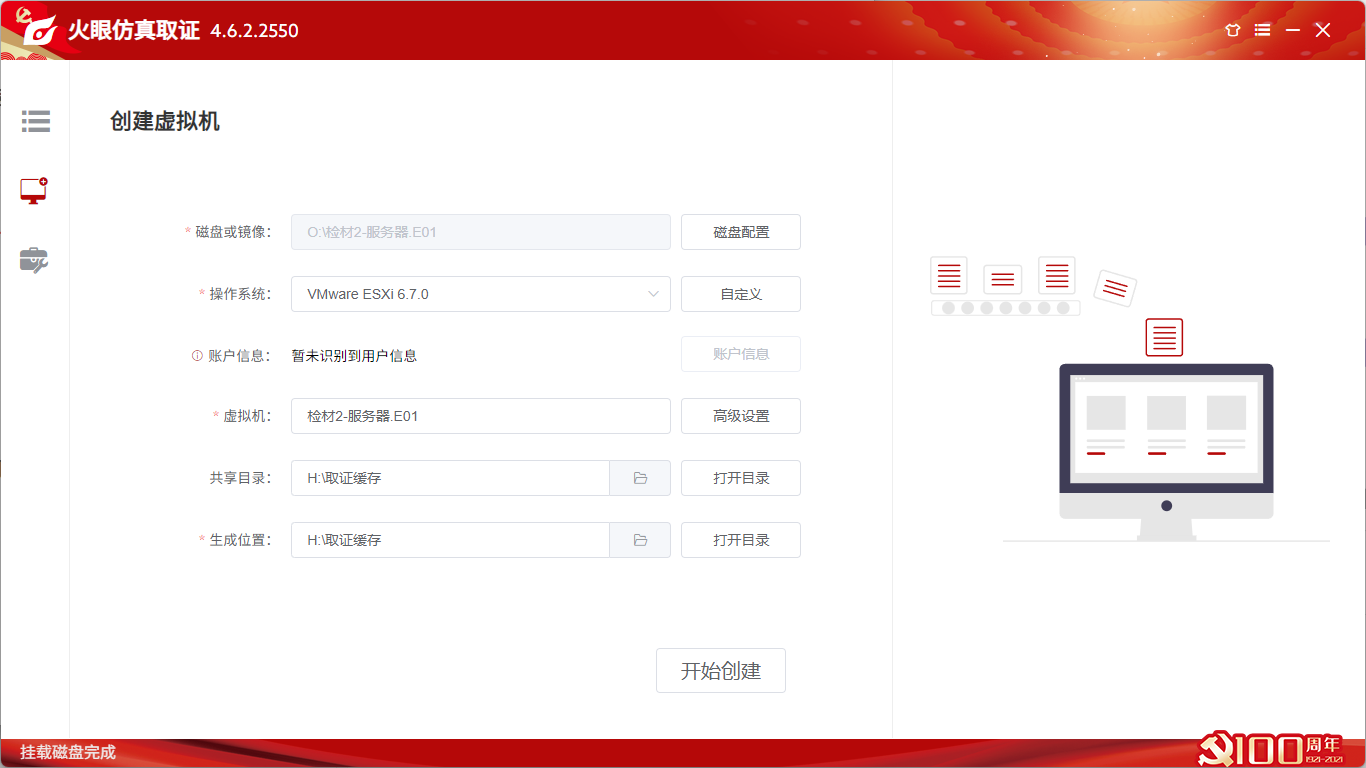The image size is (1366, 768).
Task: Click the 创建虚拟机 heading
Action: (x=165, y=122)
